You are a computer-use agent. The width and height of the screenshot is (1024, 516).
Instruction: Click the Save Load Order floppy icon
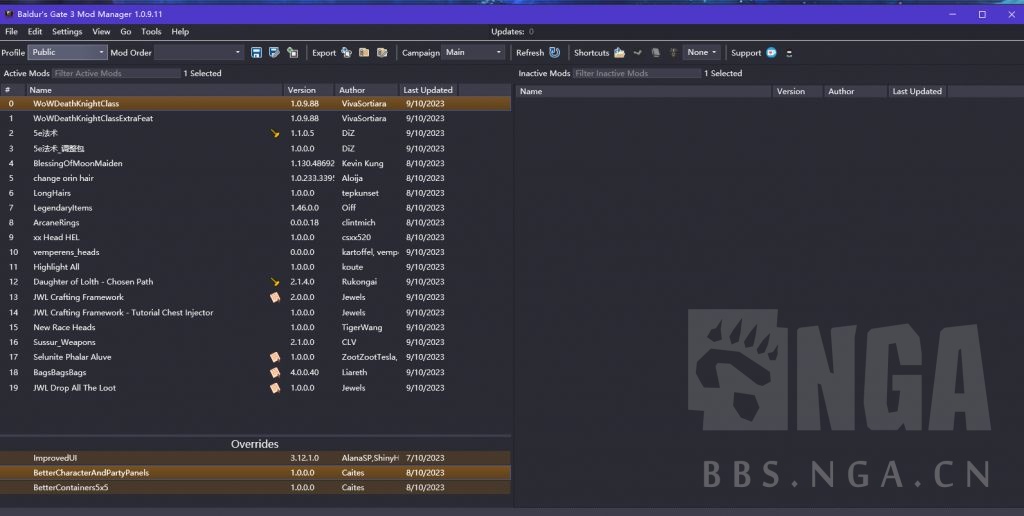click(256, 52)
